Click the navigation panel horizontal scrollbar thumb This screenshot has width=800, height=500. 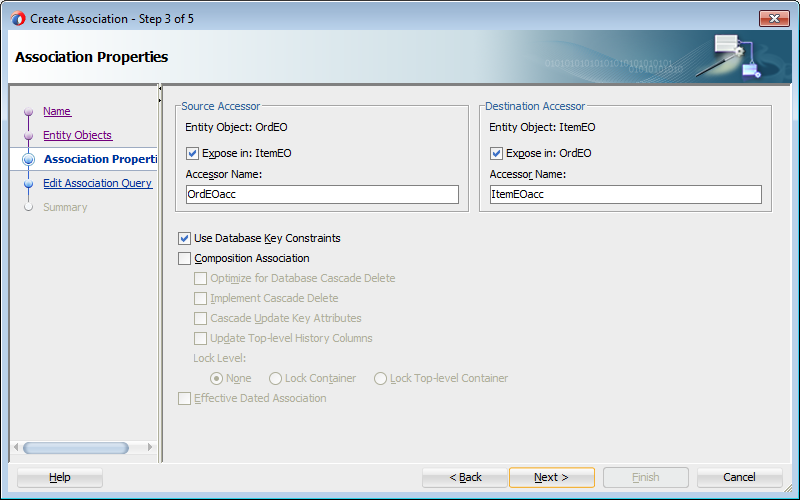(76, 447)
